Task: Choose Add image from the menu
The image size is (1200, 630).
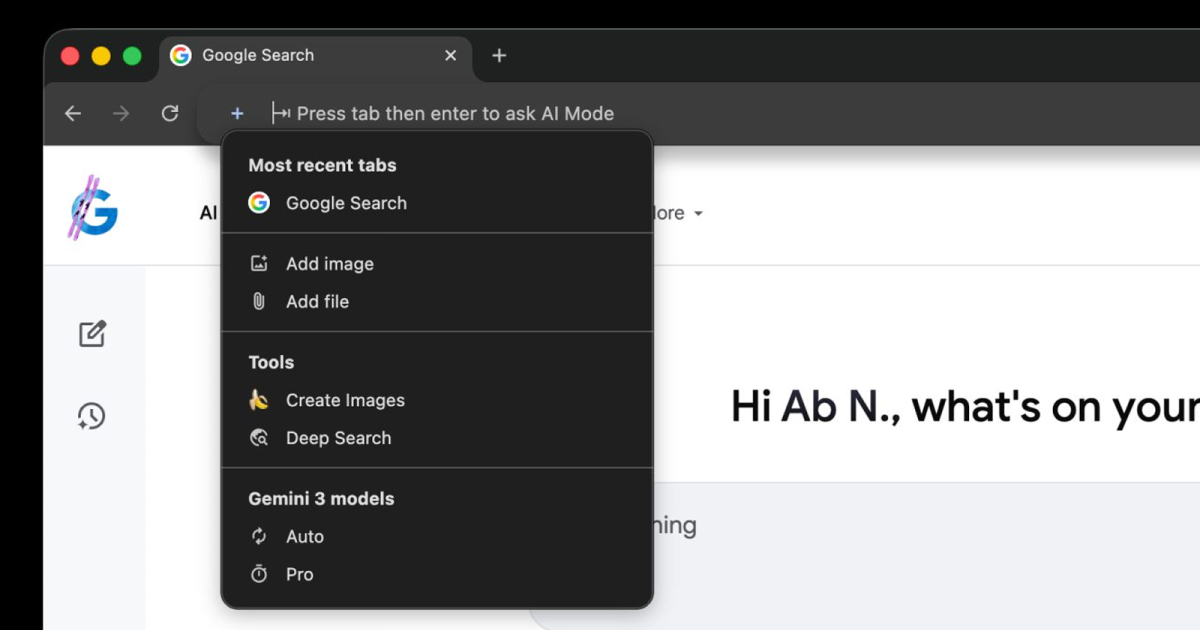Action: pos(329,264)
